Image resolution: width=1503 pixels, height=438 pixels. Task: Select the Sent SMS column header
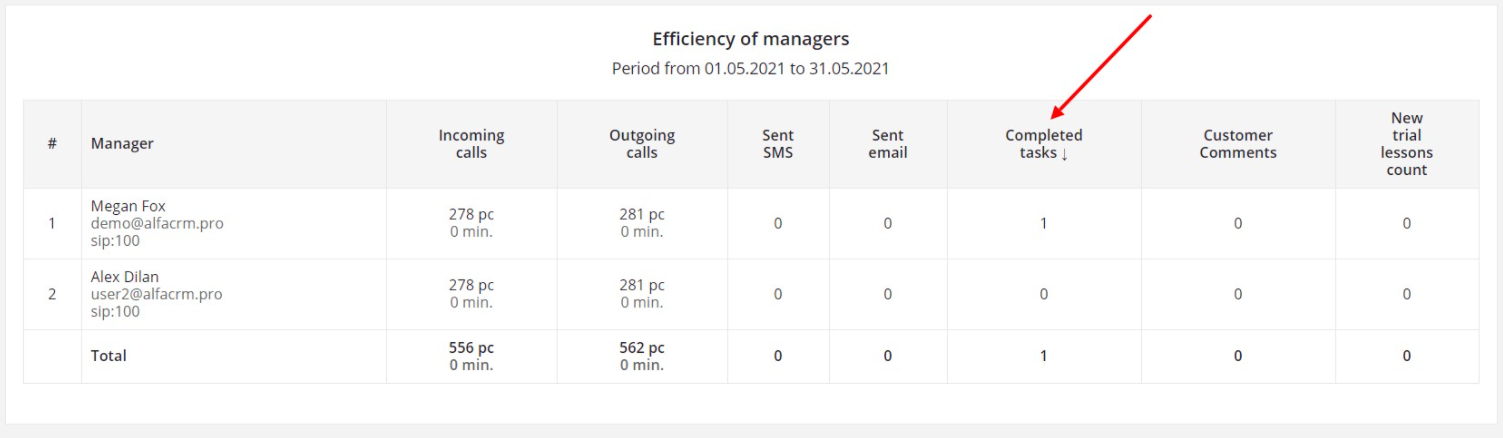pos(778,144)
